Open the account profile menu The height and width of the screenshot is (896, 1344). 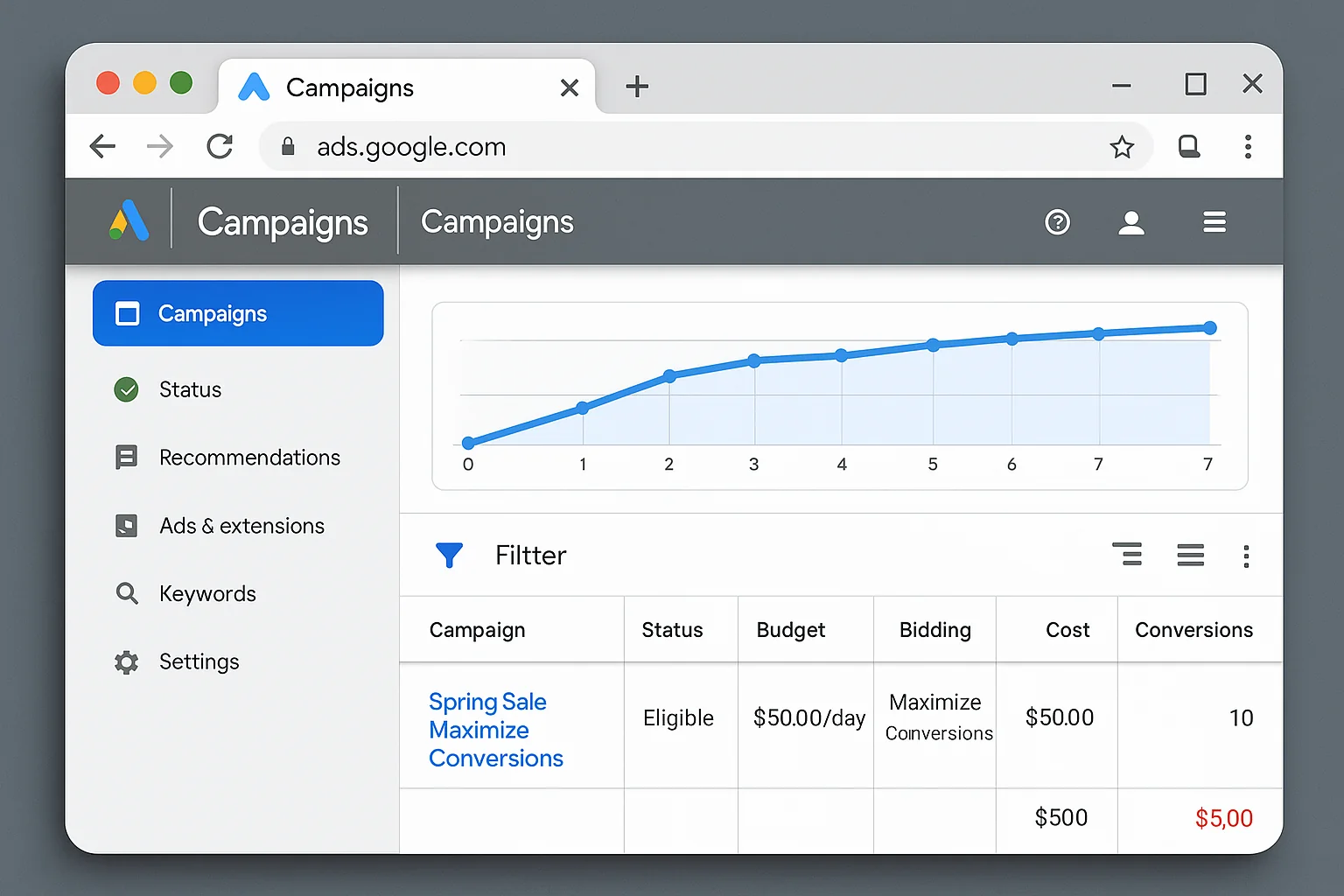[1131, 222]
